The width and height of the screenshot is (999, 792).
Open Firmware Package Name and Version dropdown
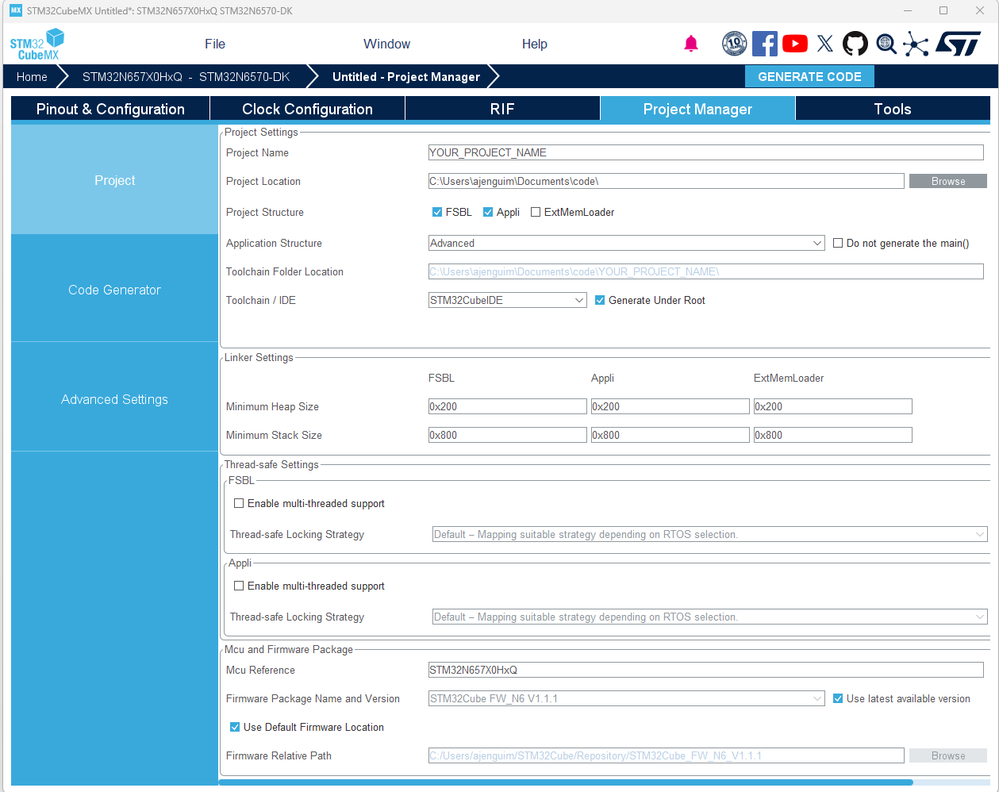click(626, 698)
